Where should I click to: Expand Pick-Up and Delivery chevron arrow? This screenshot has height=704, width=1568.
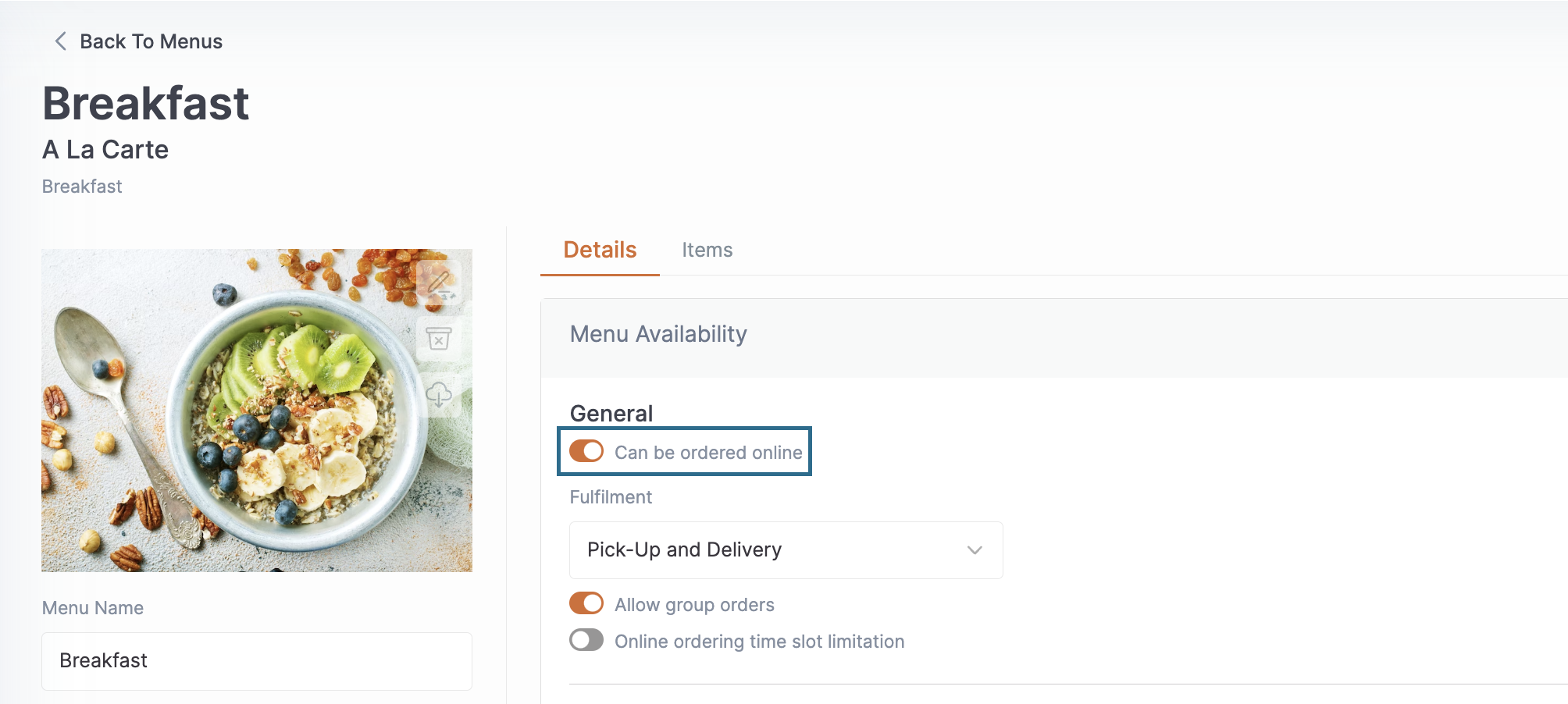(x=975, y=550)
